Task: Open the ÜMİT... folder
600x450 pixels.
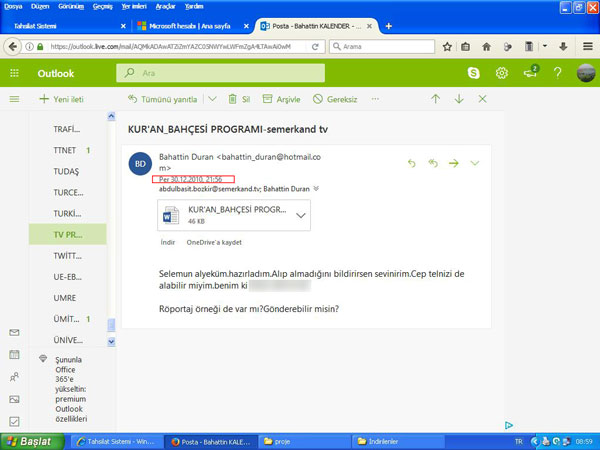Action: pos(67,319)
